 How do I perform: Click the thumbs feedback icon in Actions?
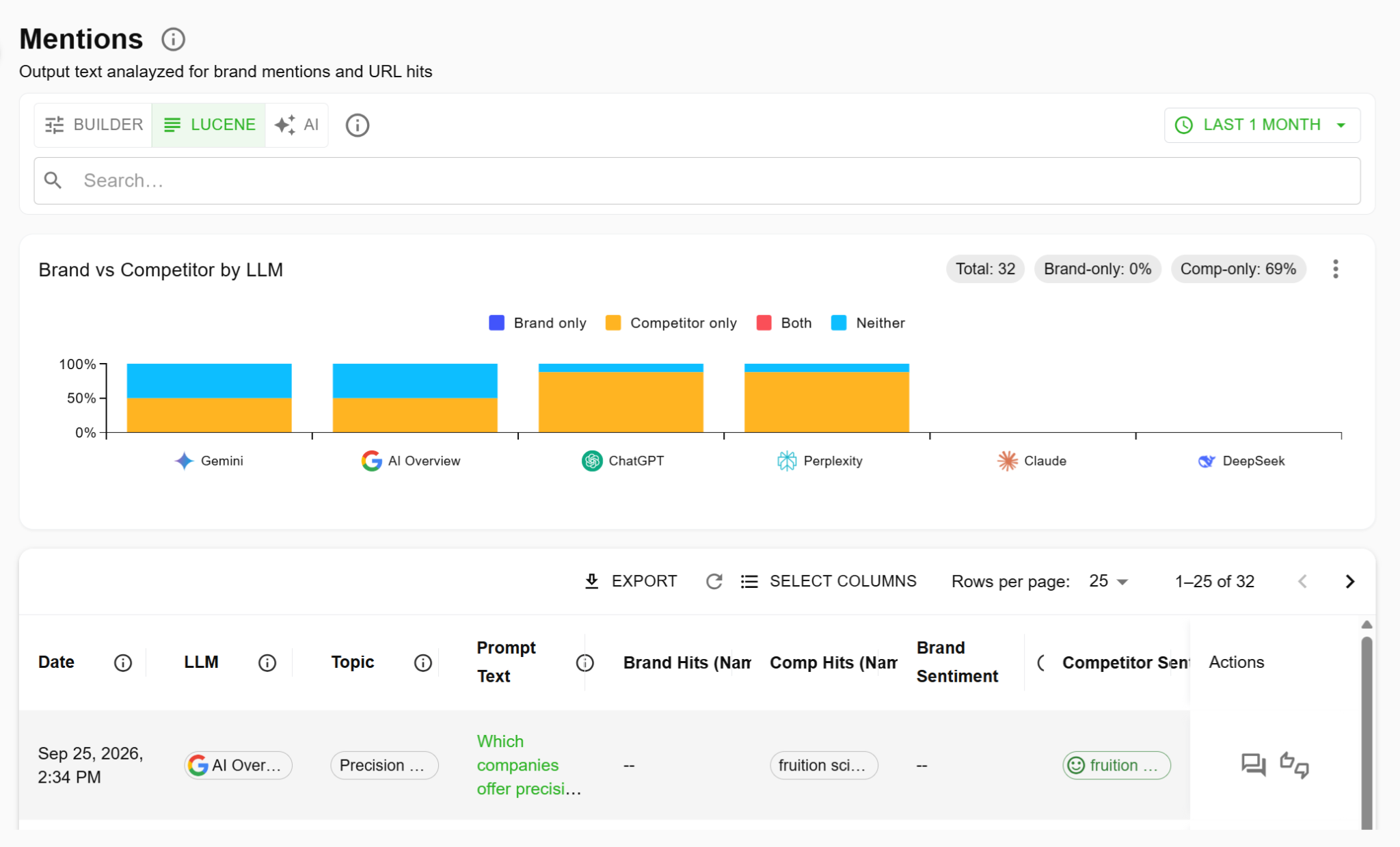1294,764
